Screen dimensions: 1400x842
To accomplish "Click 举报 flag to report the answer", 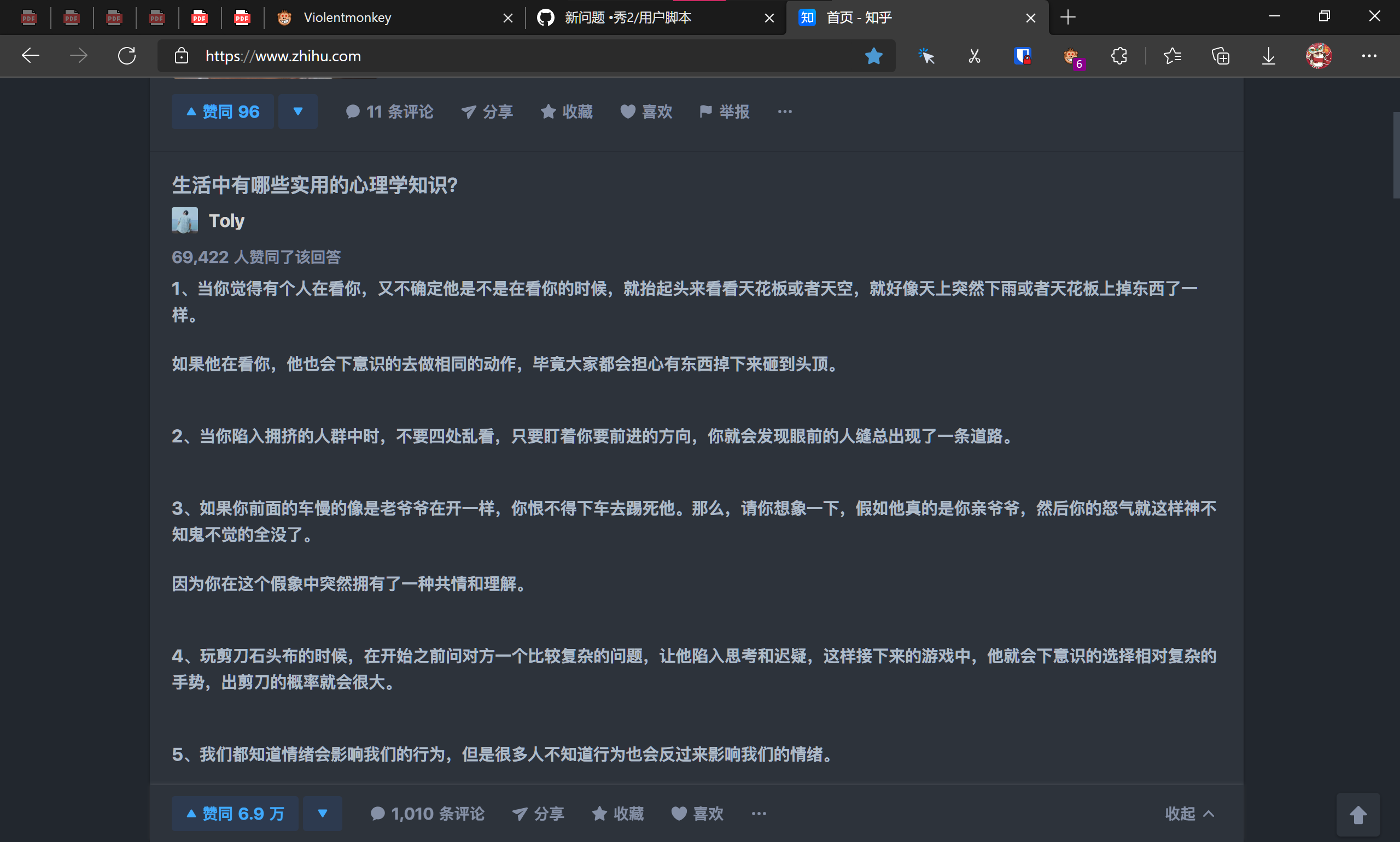I will pyautogui.click(x=724, y=111).
